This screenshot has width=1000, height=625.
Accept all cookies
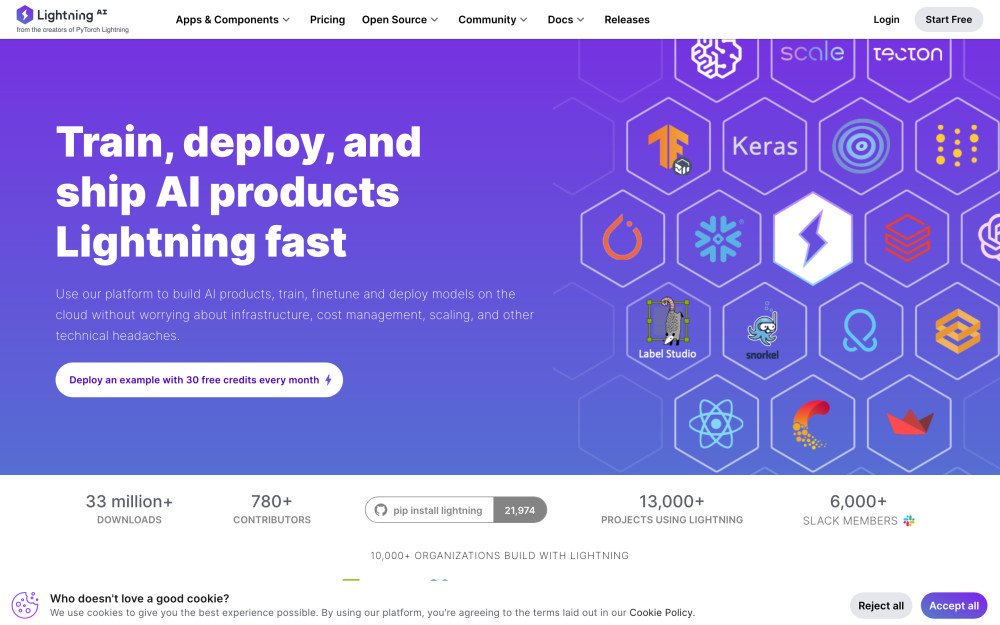tap(953, 605)
